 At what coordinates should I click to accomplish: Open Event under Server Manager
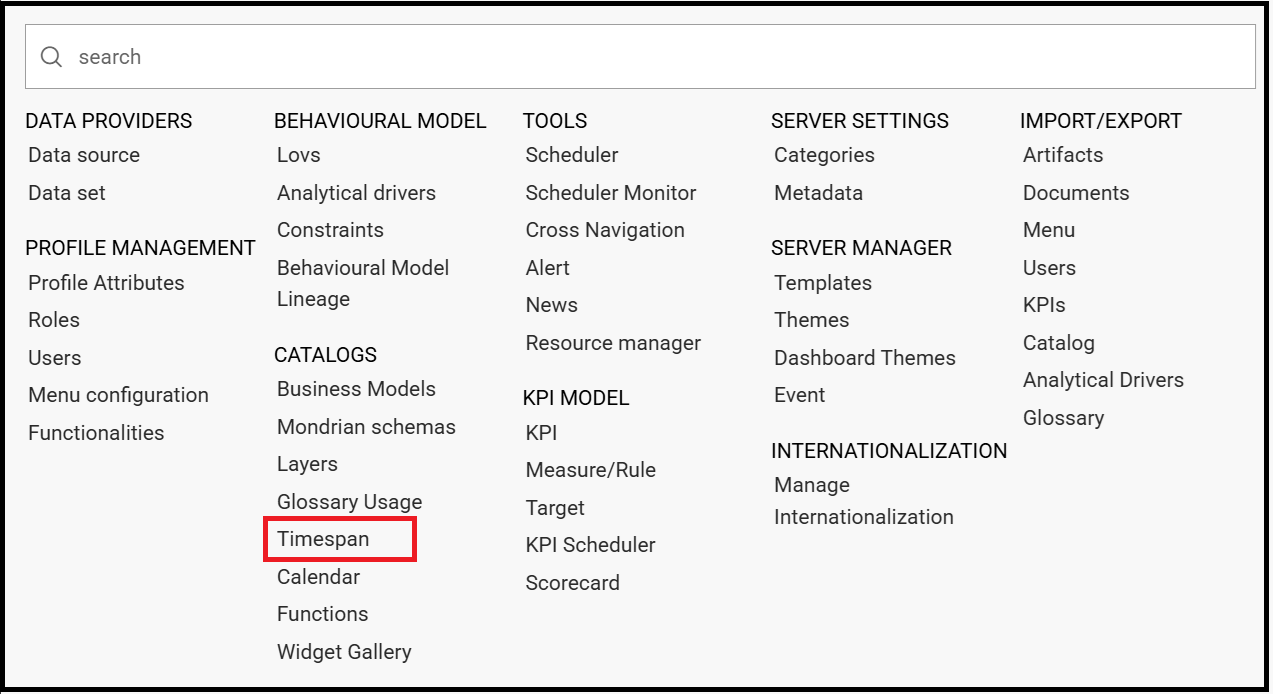point(800,395)
